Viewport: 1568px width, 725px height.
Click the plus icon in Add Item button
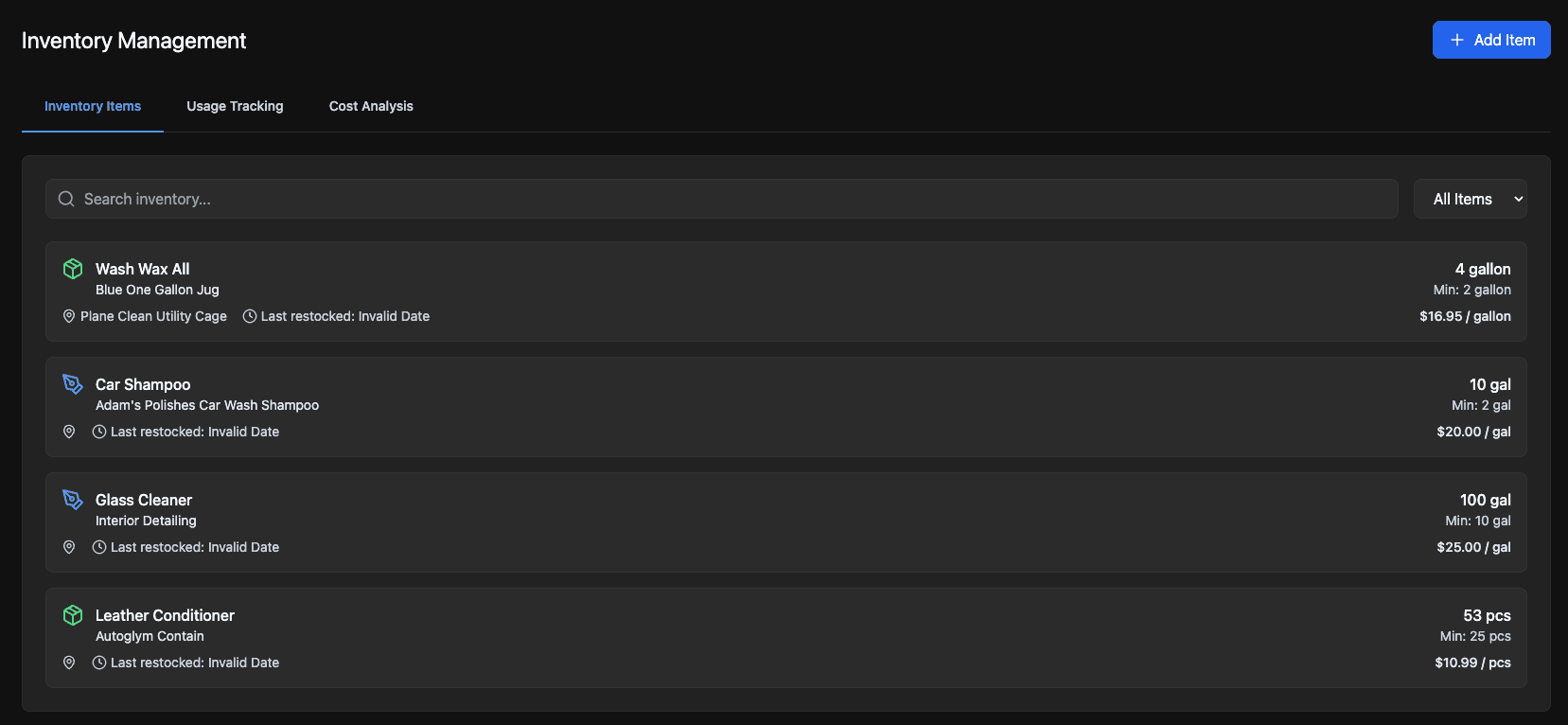point(1457,40)
